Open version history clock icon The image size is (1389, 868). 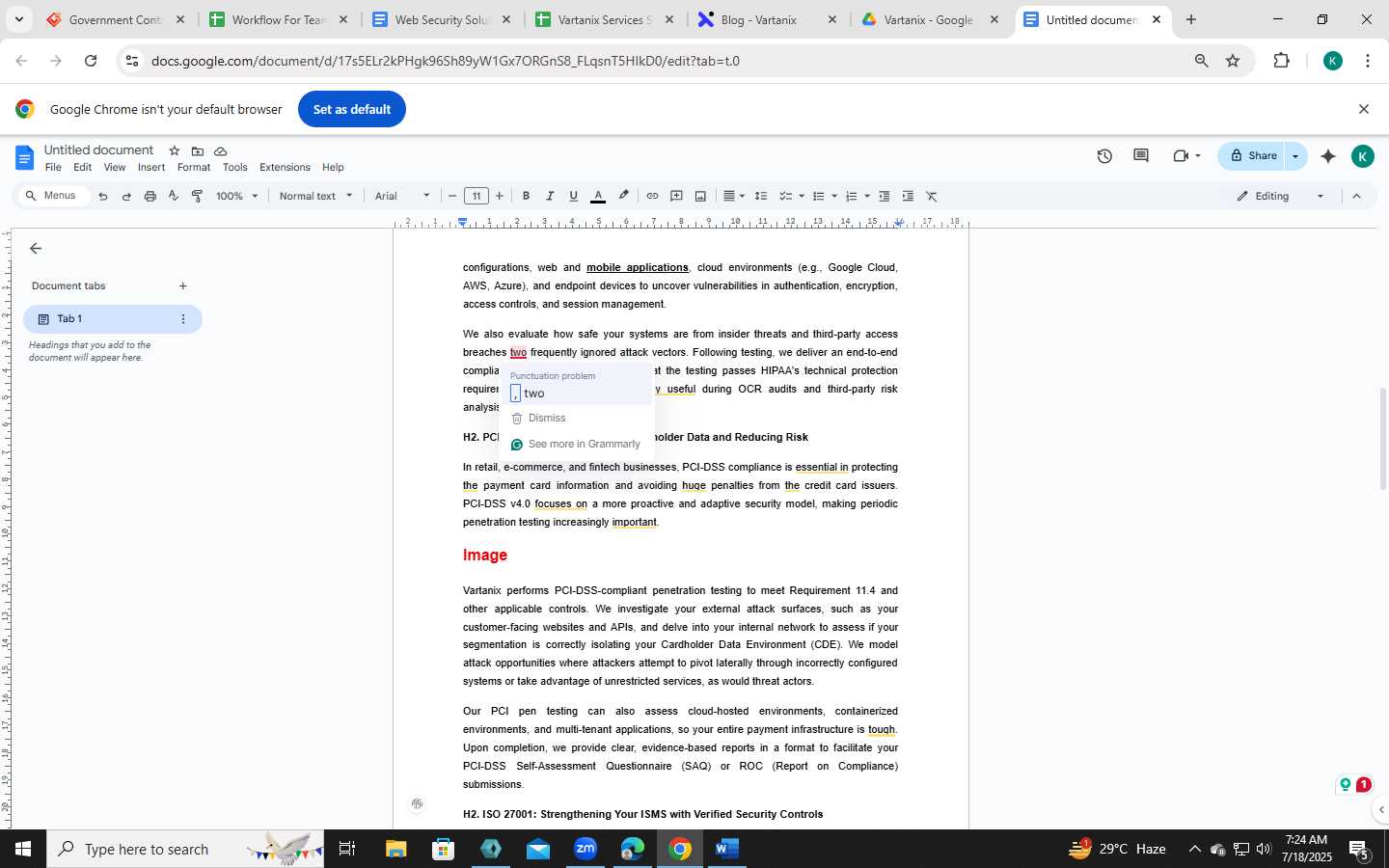[x=1104, y=156]
